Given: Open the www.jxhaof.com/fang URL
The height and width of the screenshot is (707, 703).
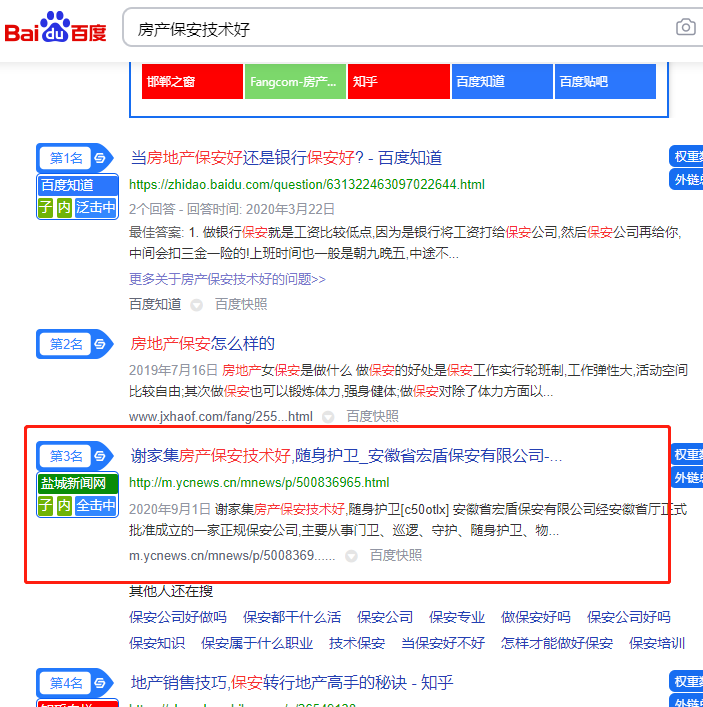Looking at the screenshot, I should 221,416.
